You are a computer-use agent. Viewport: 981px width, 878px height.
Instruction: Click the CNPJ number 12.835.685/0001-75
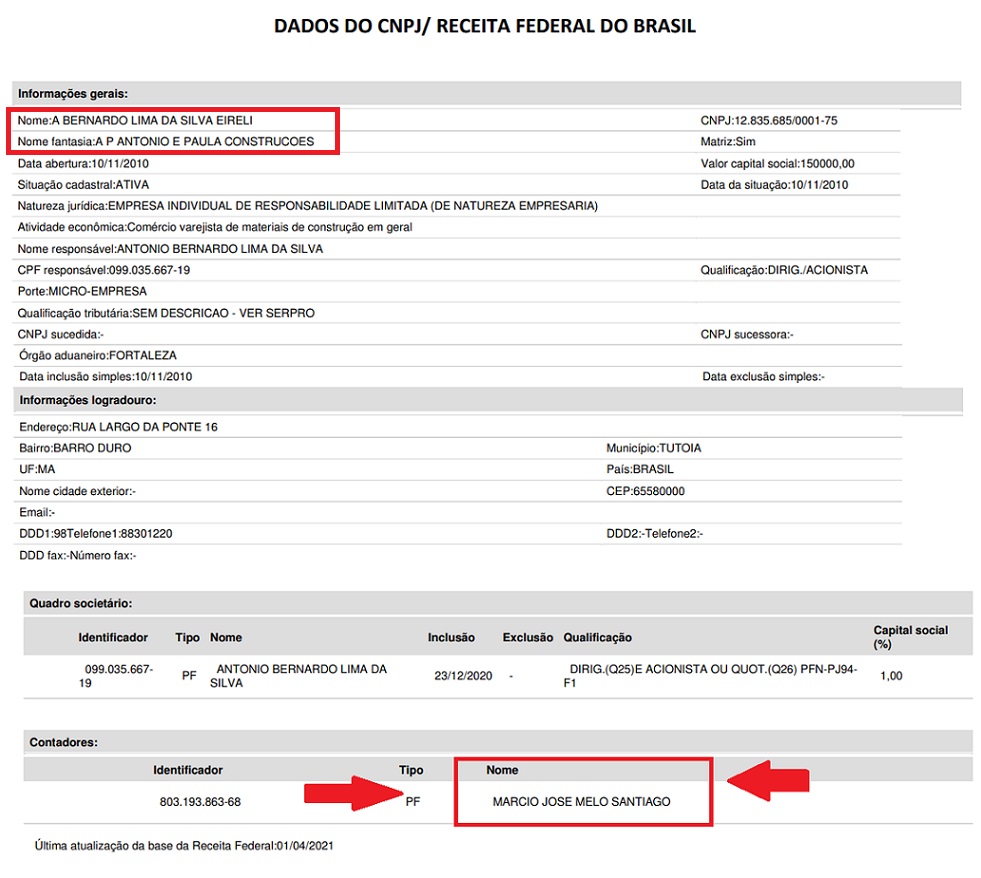point(769,120)
